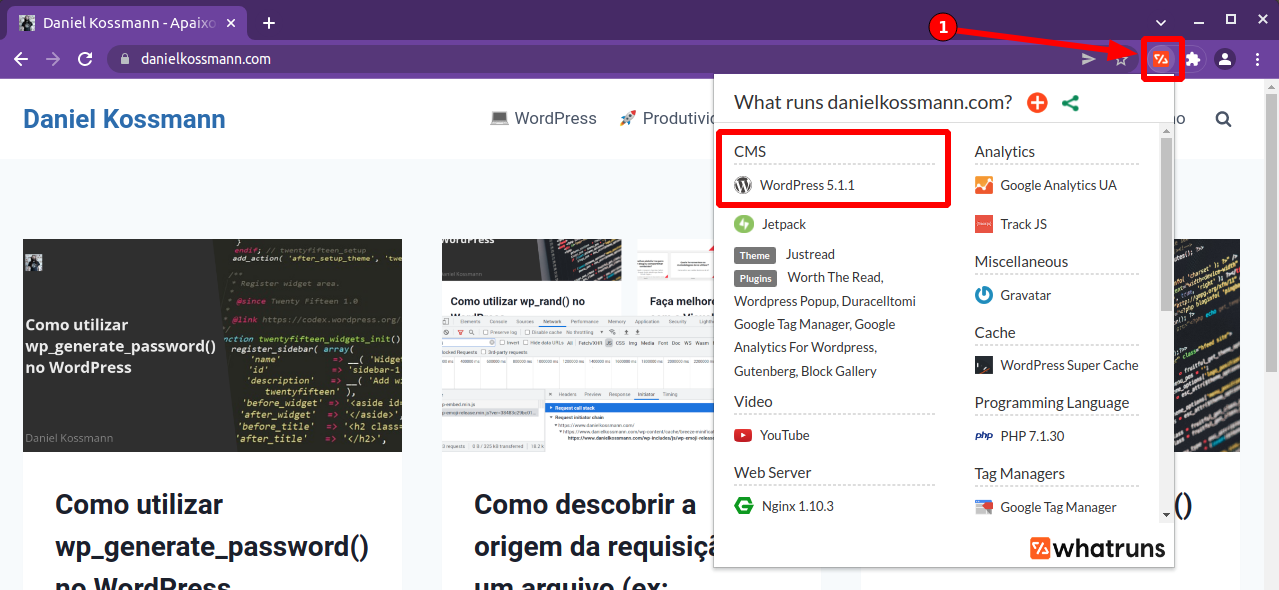Reload the page

[x=84, y=59]
